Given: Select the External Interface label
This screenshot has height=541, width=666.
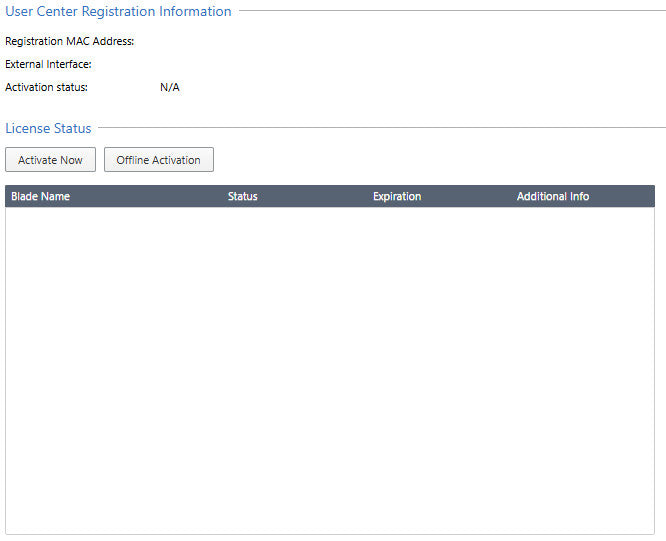Looking at the screenshot, I should click(48, 64).
